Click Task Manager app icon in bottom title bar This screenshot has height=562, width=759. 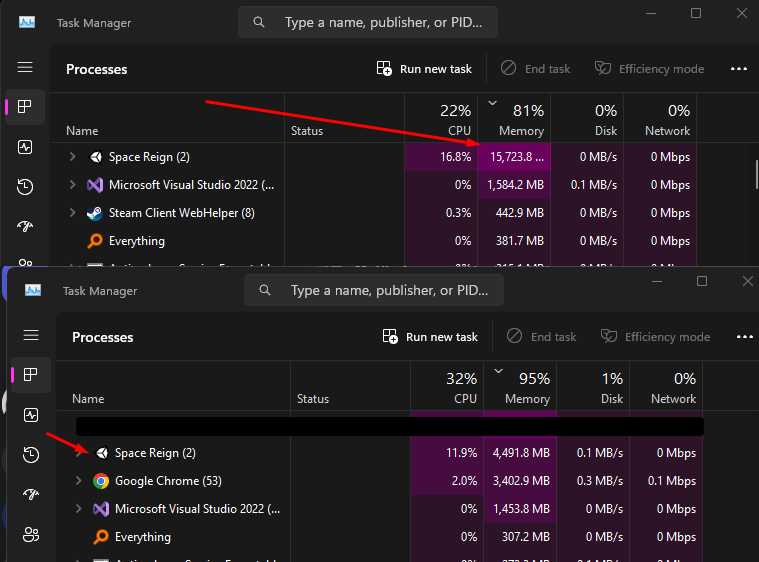(32, 290)
